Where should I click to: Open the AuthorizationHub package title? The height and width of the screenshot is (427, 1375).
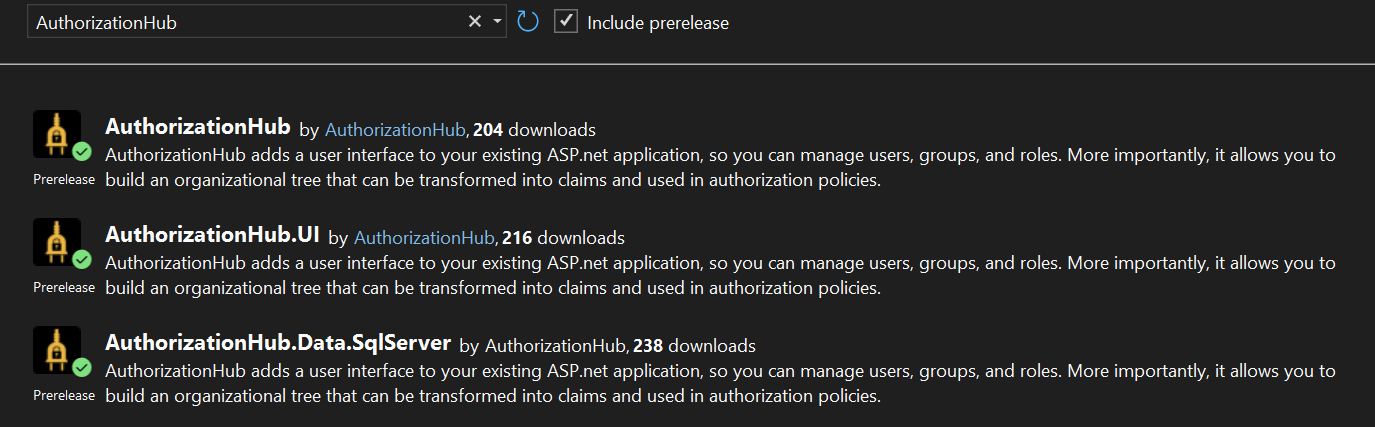[x=197, y=127]
